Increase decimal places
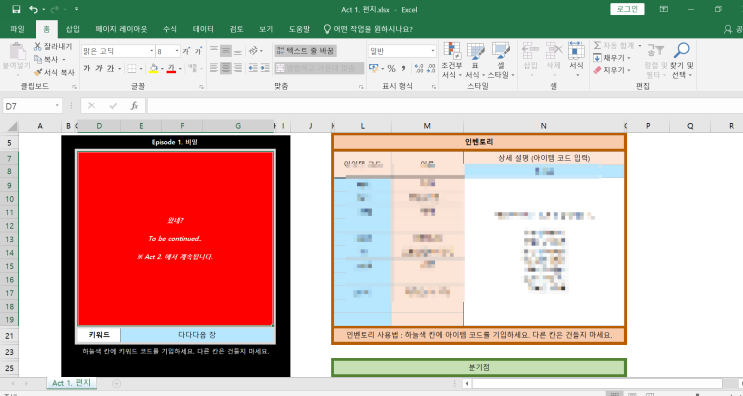The width and height of the screenshot is (743, 396). 418,69
